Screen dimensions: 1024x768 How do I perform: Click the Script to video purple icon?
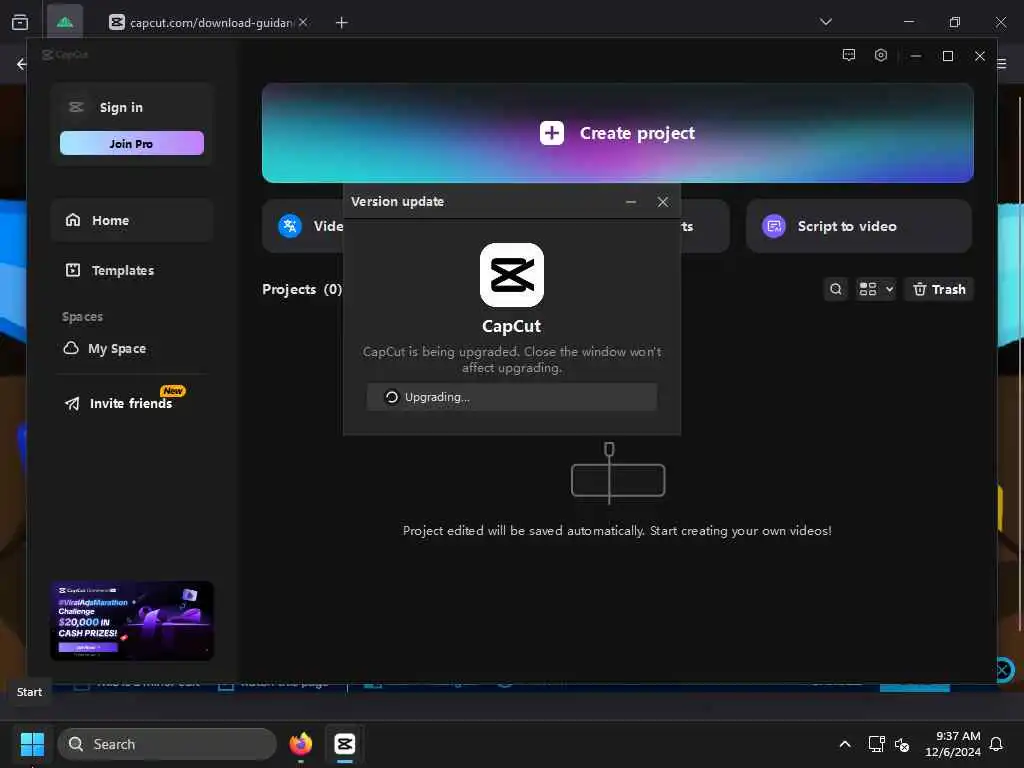[774, 227]
